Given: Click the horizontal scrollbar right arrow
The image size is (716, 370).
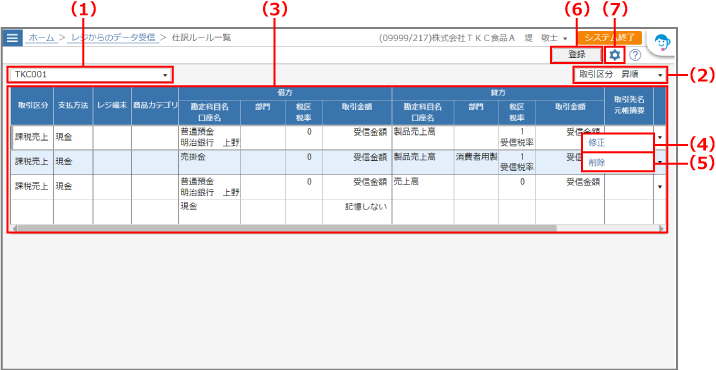Looking at the screenshot, I should coord(661,228).
